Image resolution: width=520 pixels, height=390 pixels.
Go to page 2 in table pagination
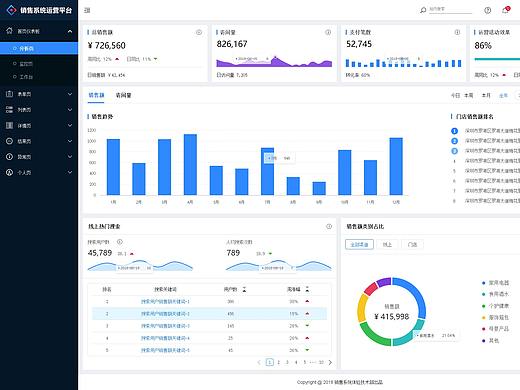coord(279,362)
